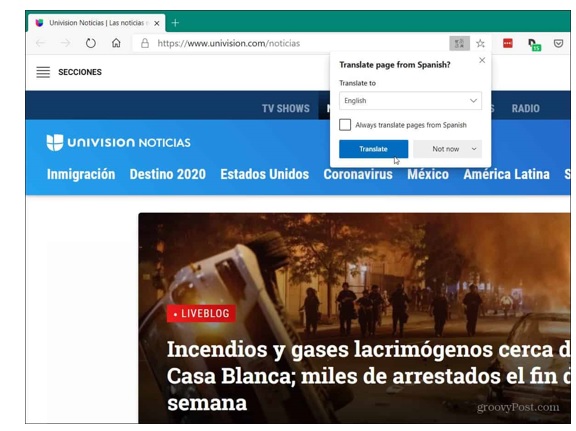This screenshot has width=576, height=431.
Task: Open the Pocket shield extension icon
Action: point(558,44)
